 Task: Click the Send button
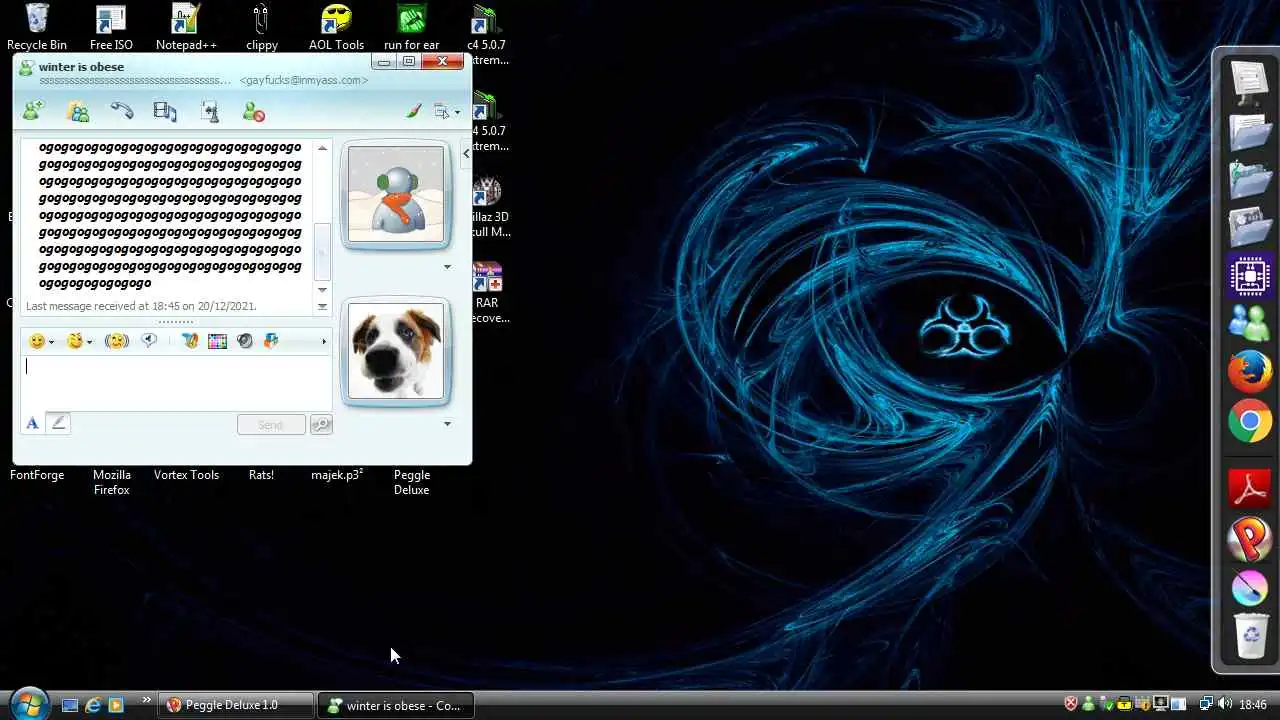coord(271,425)
